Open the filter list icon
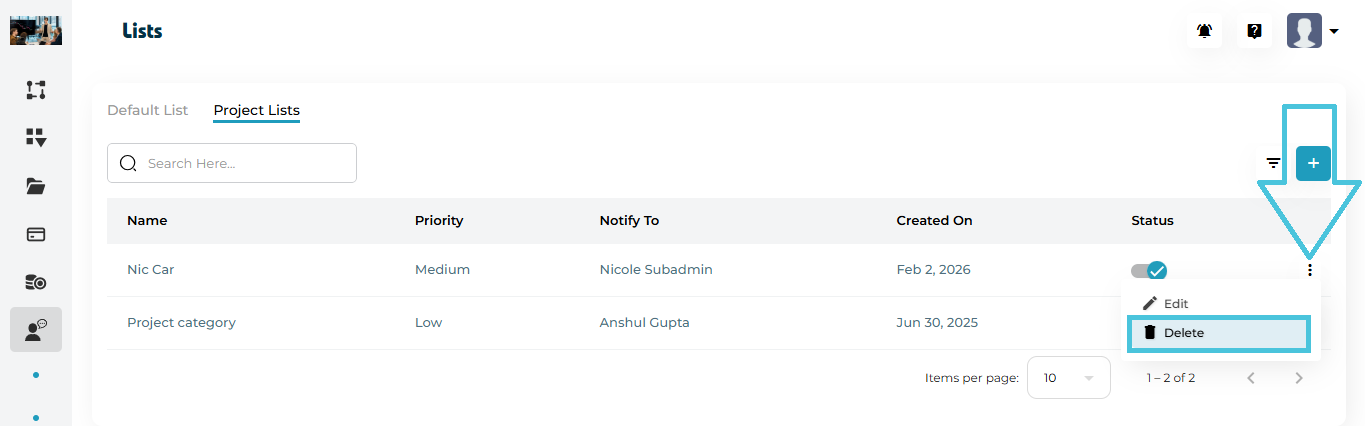The width and height of the screenshot is (1365, 426). click(x=1273, y=163)
